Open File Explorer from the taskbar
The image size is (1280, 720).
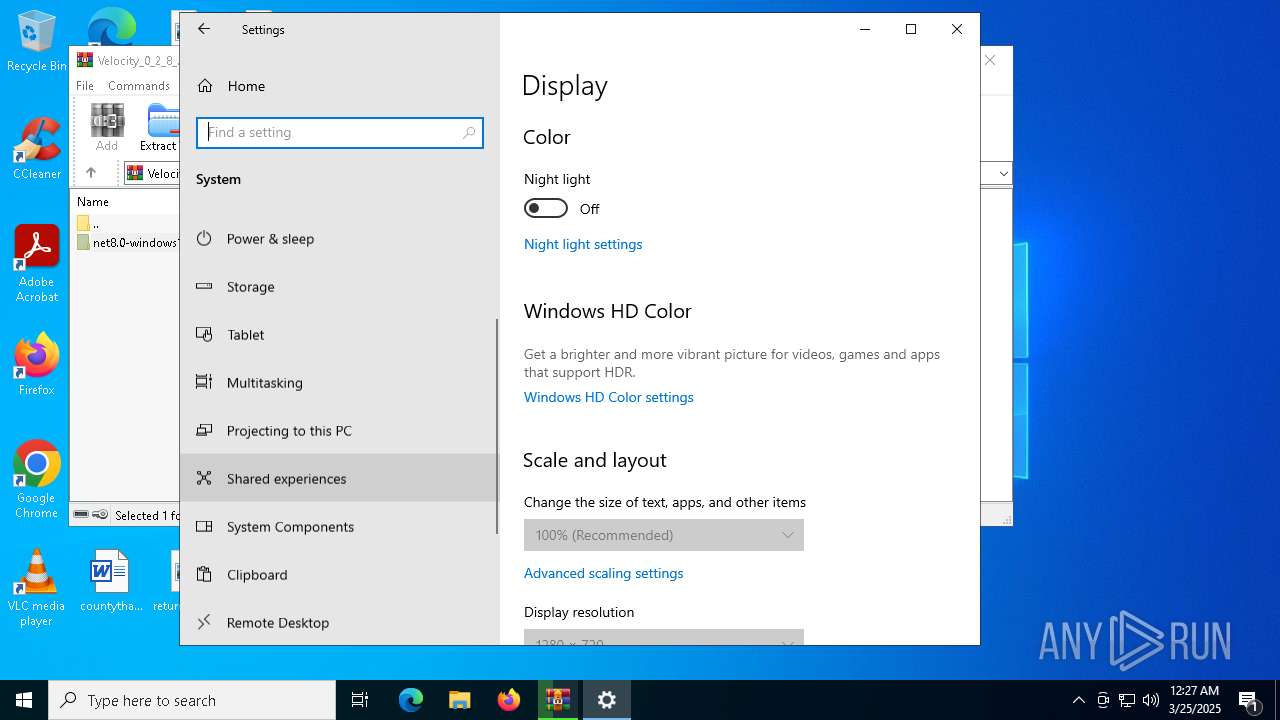coord(459,700)
